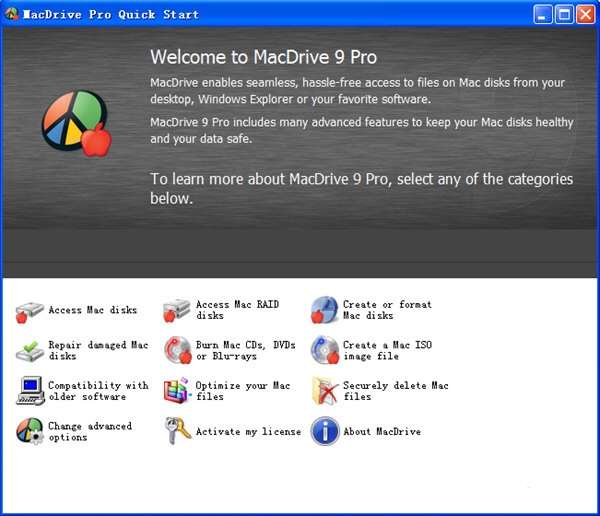Select the keys icon for license activation

(178, 431)
